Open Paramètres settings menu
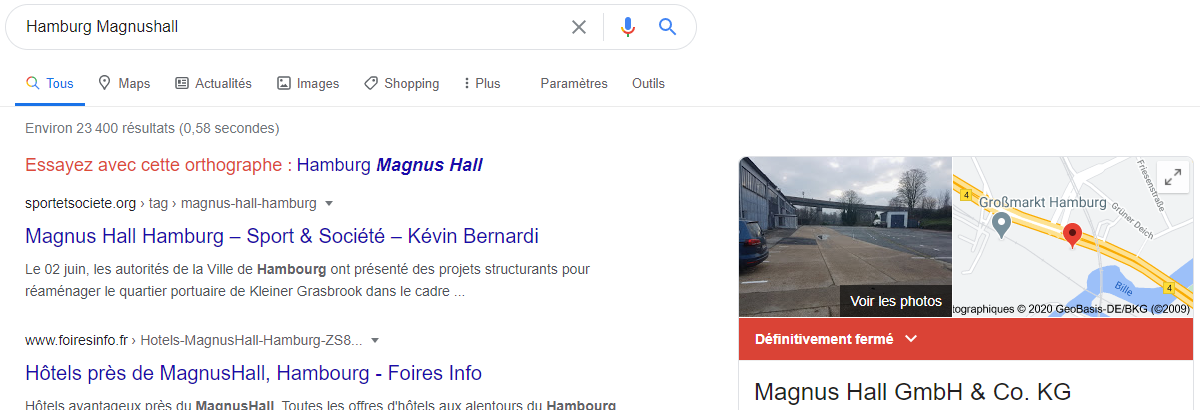Image resolution: width=1200 pixels, height=410 pixels. click(x=574, y=84)
